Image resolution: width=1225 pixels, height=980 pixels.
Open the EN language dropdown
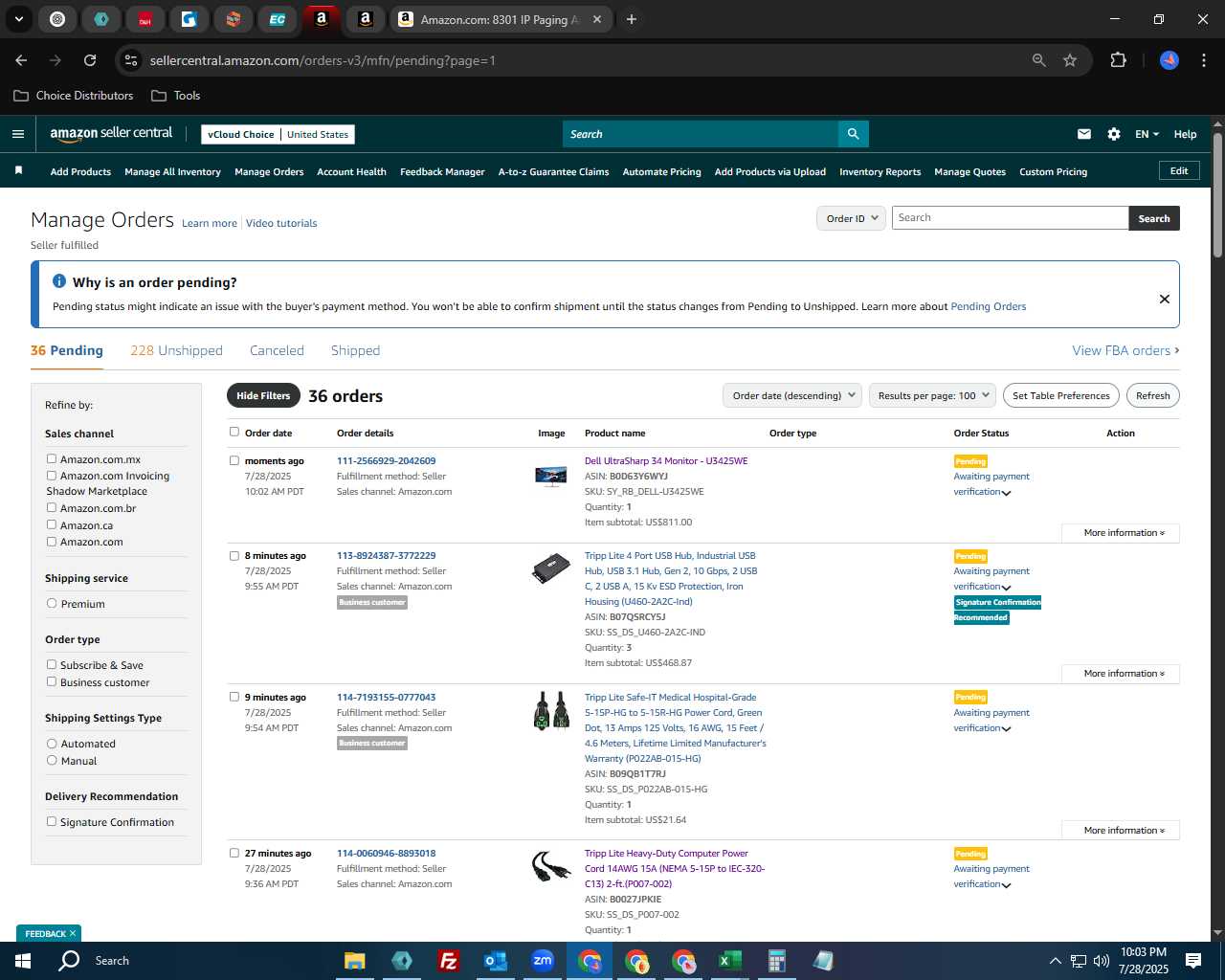1147,134
